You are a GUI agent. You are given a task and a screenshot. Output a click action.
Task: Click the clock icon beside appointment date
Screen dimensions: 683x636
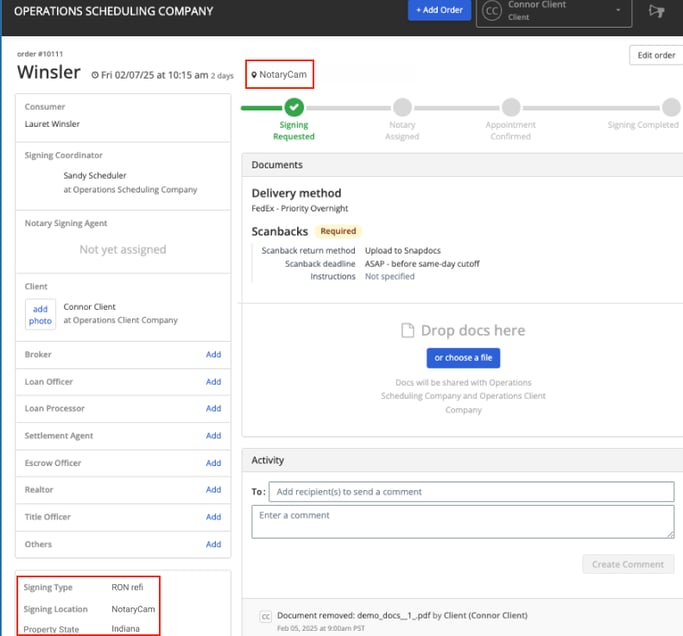point(95,75)
